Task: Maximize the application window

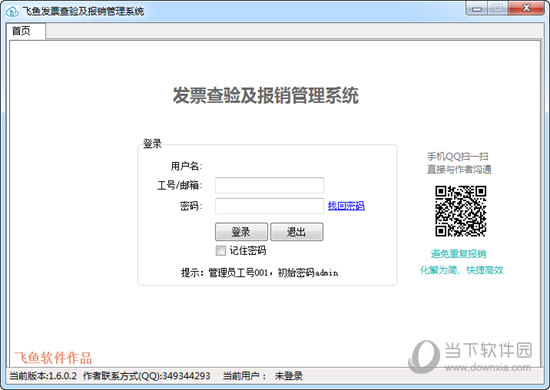Action: [x=497, y=8]
